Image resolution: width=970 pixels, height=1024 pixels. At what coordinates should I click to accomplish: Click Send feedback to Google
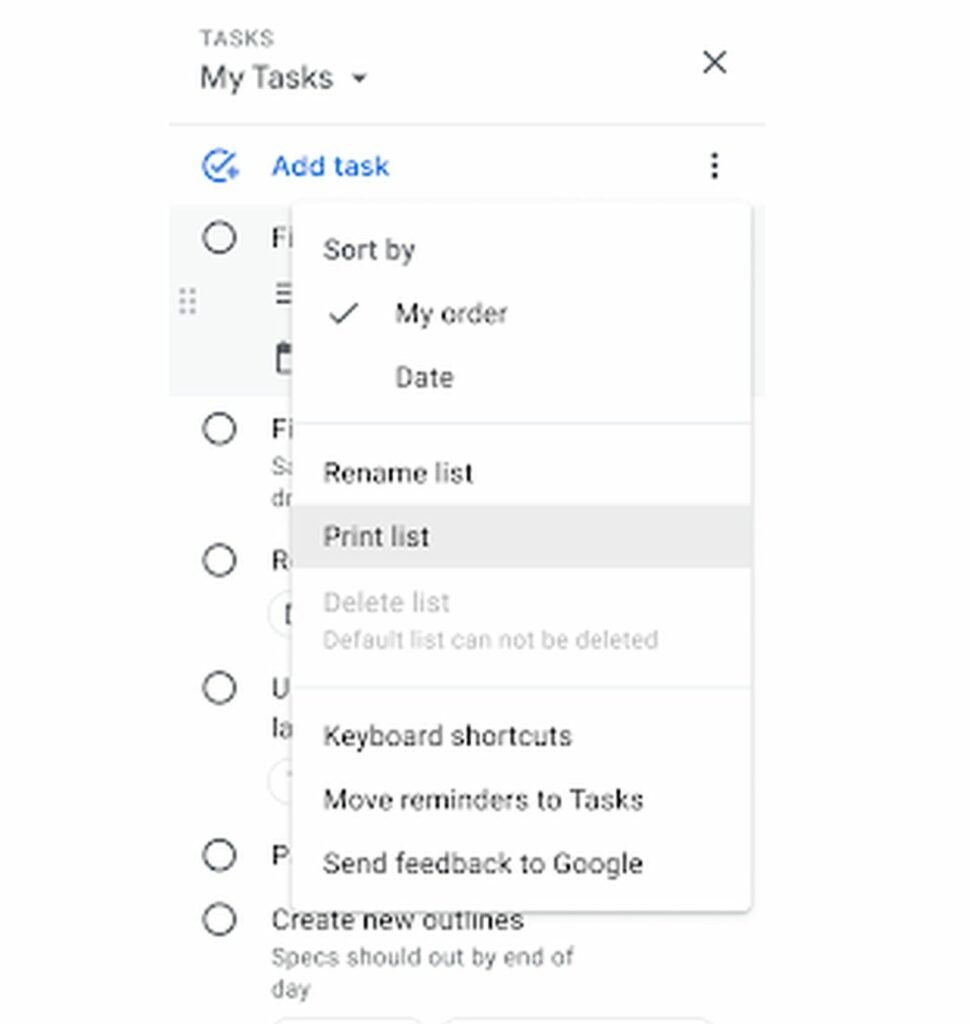[x=482, y=863]
